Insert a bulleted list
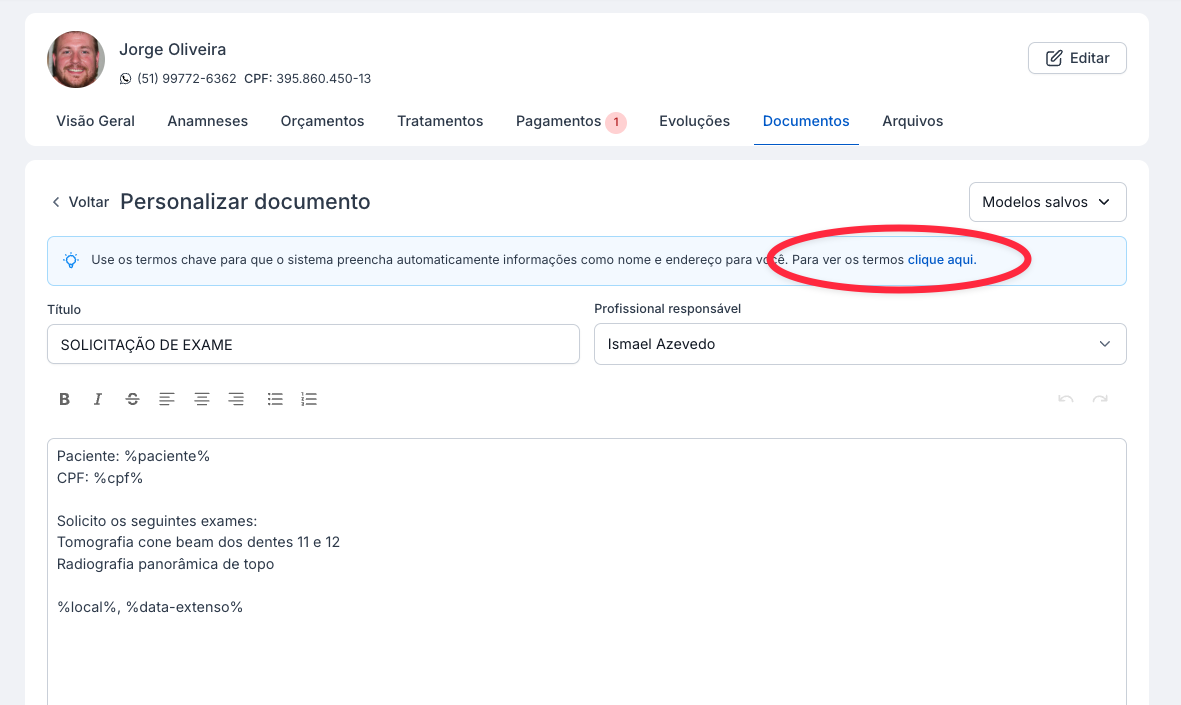Viewport: 1181px width, 705px height. 275,399
